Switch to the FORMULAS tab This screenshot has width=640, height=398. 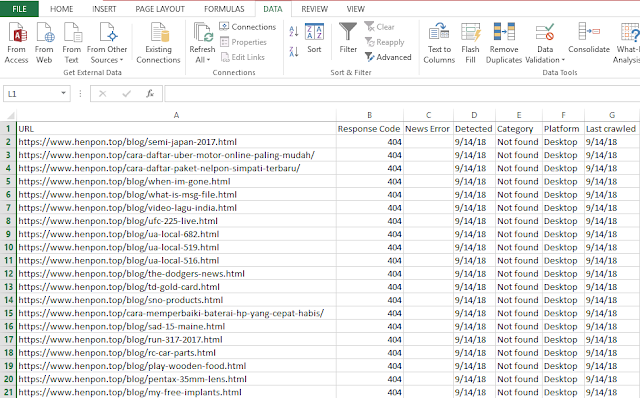coord(224,9)
